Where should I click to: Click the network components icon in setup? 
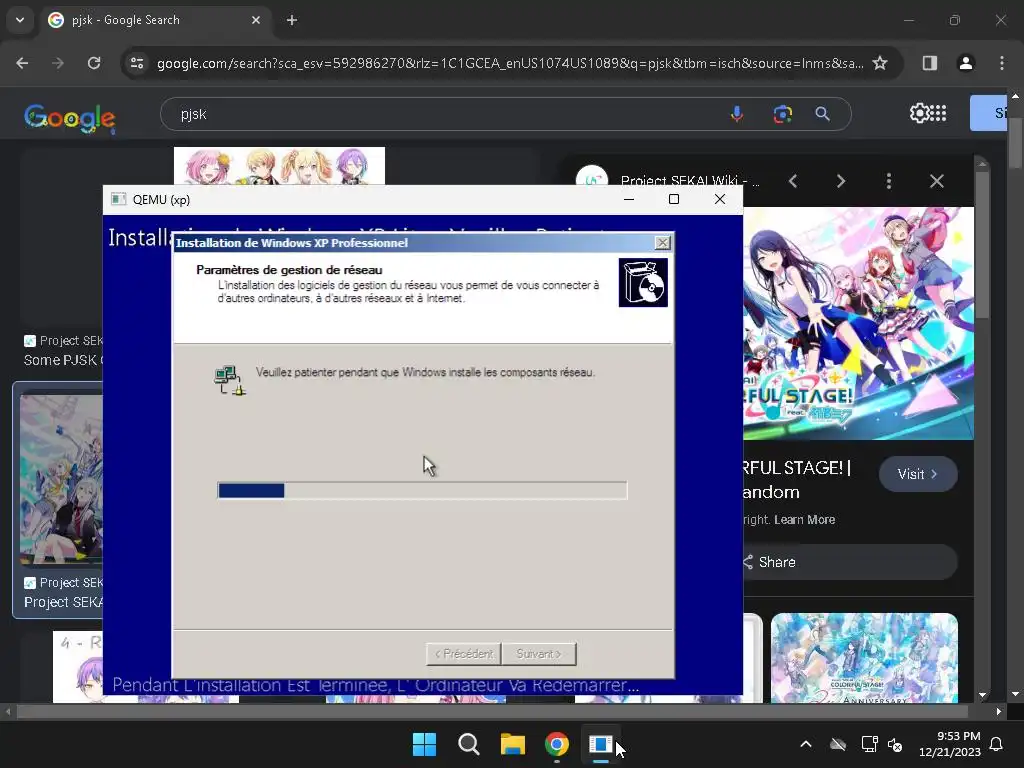coord(229,380)
